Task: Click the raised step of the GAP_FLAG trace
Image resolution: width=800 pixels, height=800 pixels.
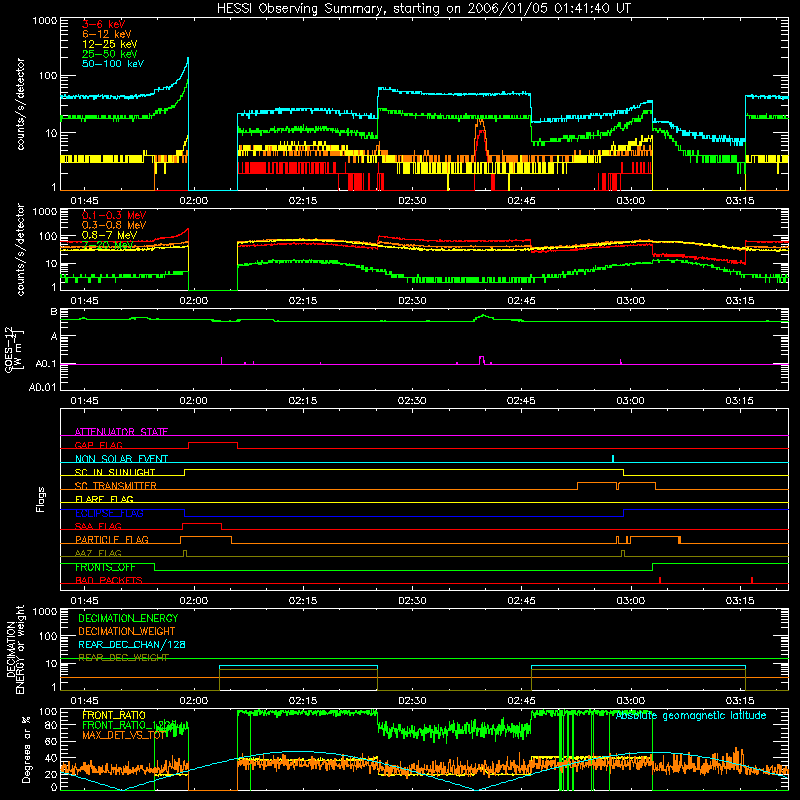Action: 213,443
